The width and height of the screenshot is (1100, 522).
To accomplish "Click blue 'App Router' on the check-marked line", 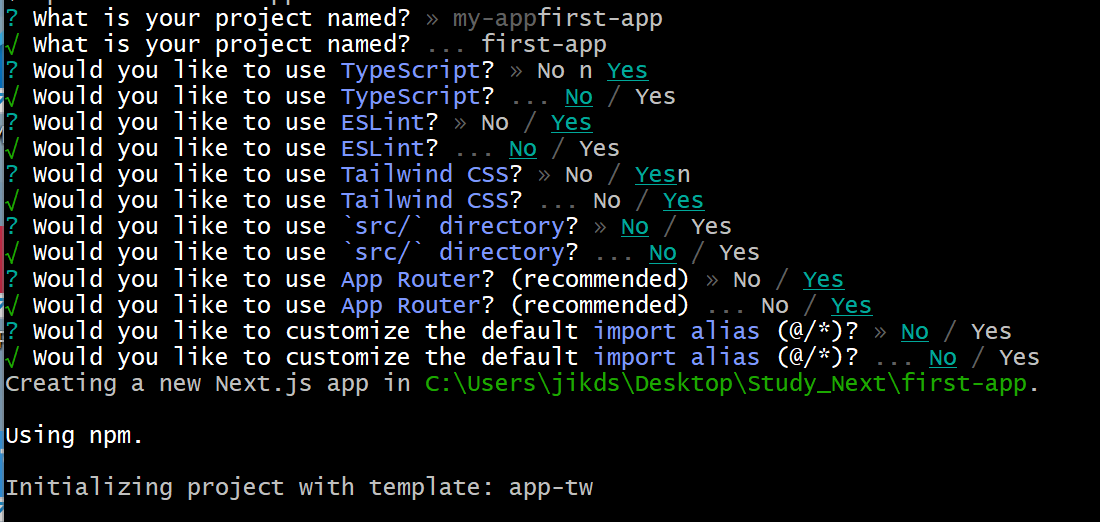I will tap(410, 306).
